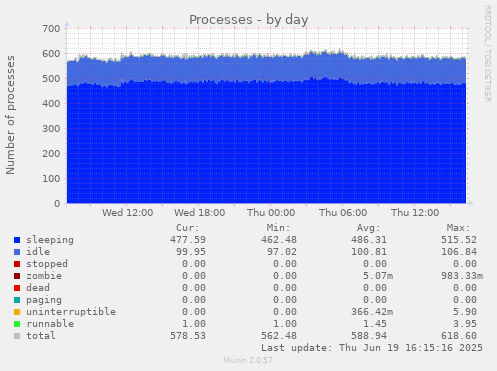Click idle minimum value 97.02

point(282,252)
